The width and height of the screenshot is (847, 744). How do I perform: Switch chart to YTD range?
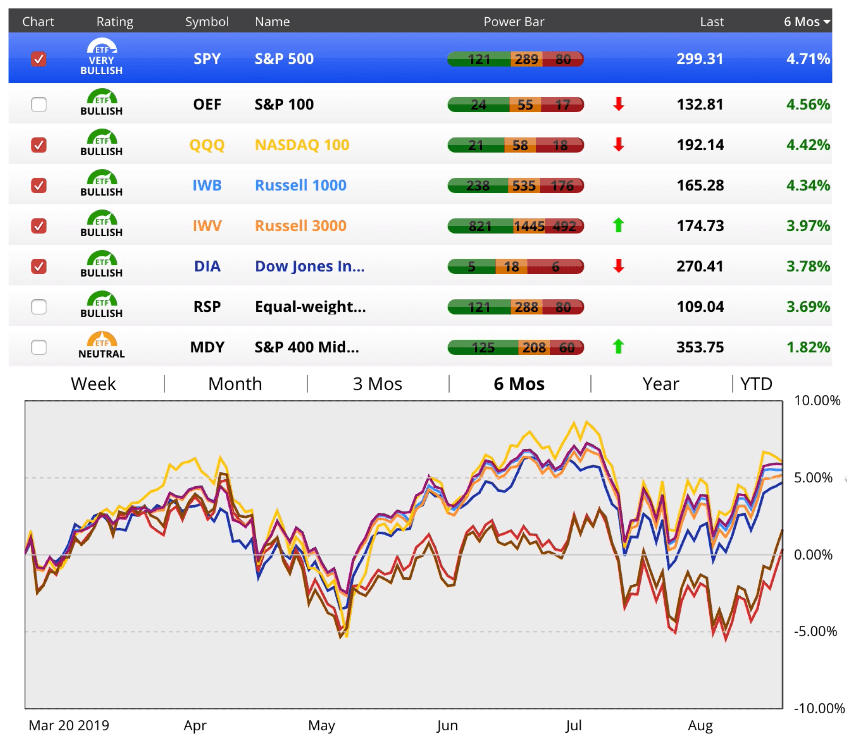coord(756,384)
